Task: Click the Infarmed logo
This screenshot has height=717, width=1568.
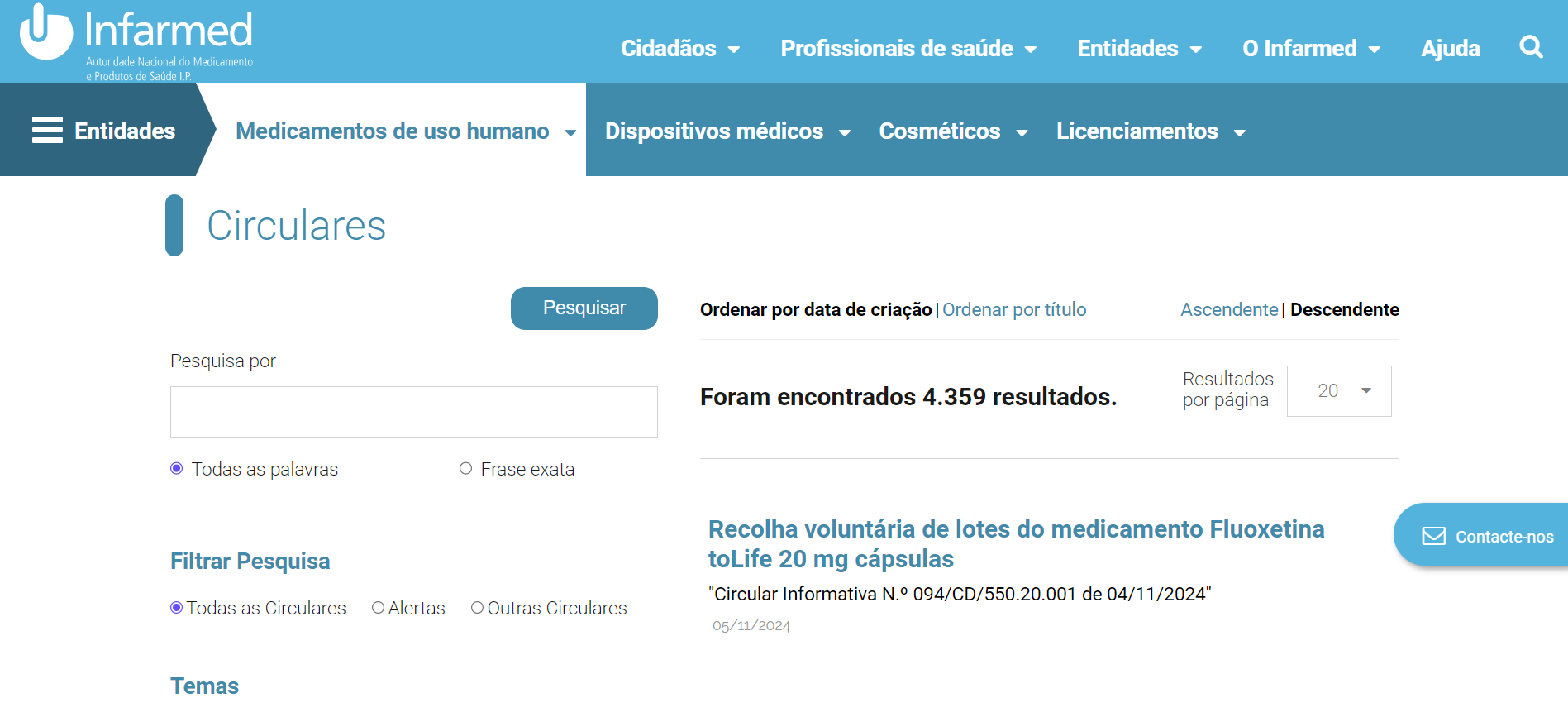Action: click(136, 41)
